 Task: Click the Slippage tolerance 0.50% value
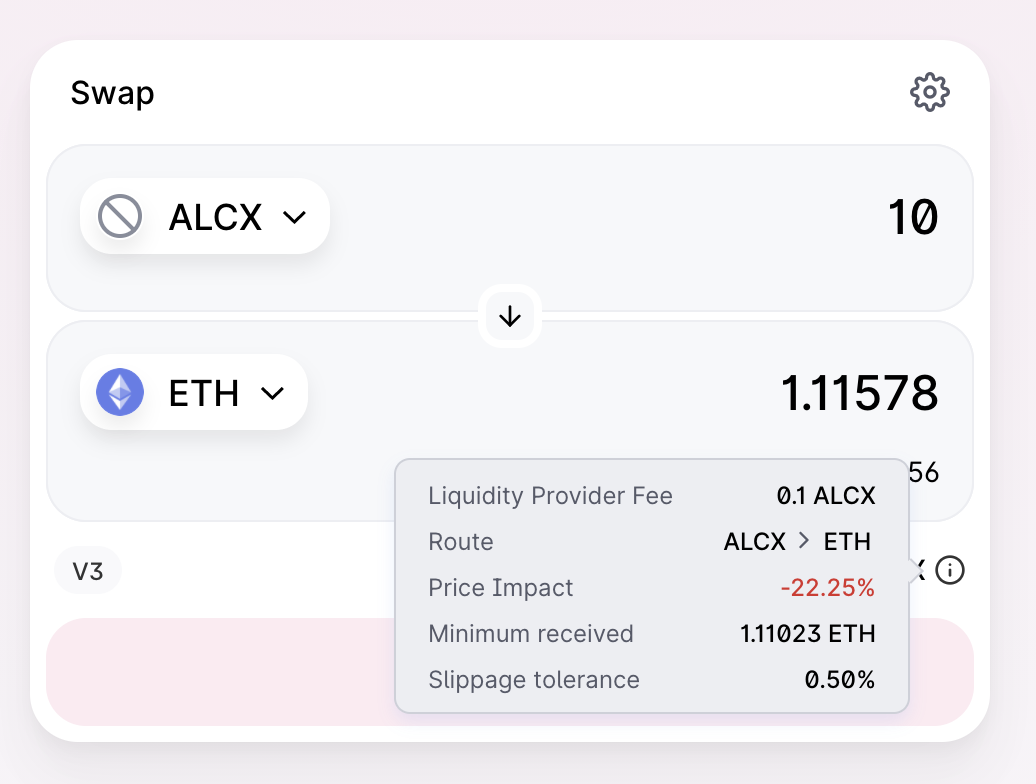[x=840, y=680]
